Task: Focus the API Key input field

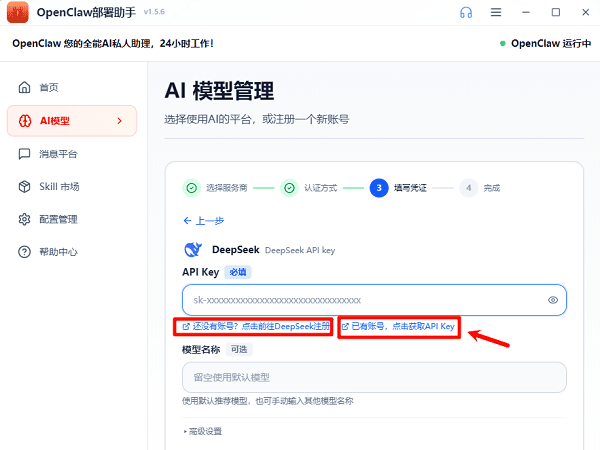Action: click(x=374, y=300)
